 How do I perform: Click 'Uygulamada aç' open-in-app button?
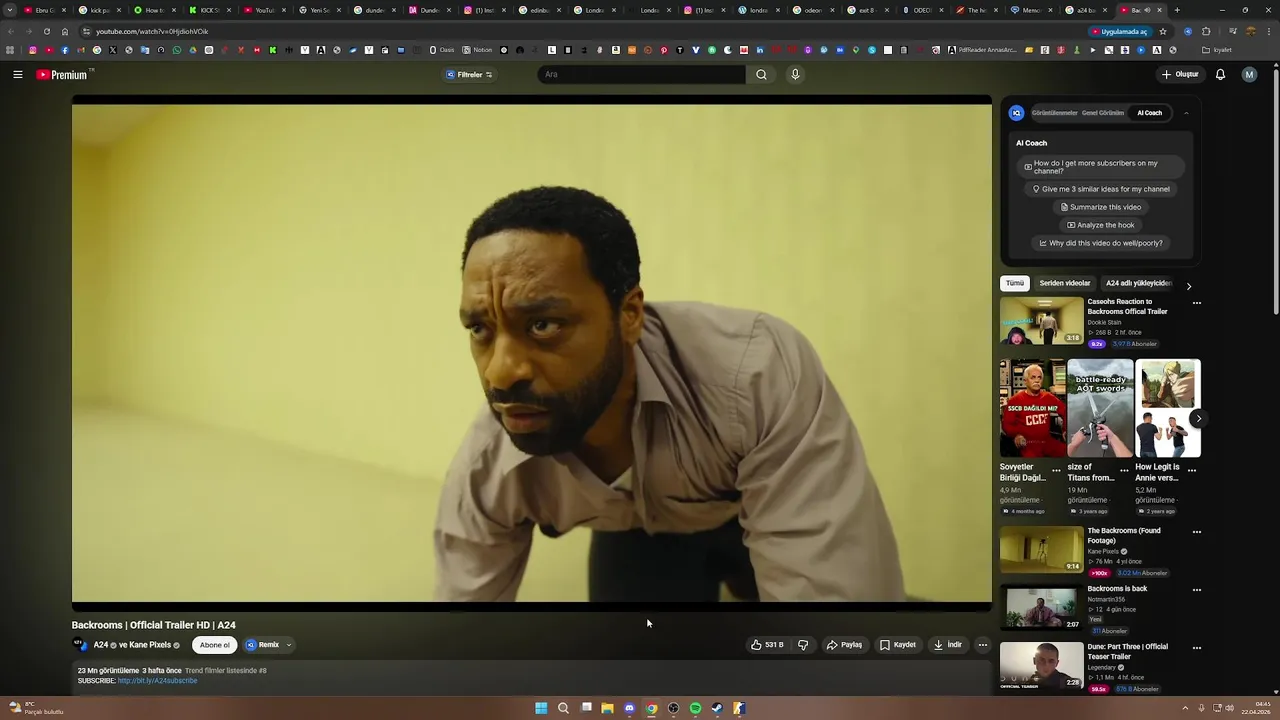[x=1119, y=31]
